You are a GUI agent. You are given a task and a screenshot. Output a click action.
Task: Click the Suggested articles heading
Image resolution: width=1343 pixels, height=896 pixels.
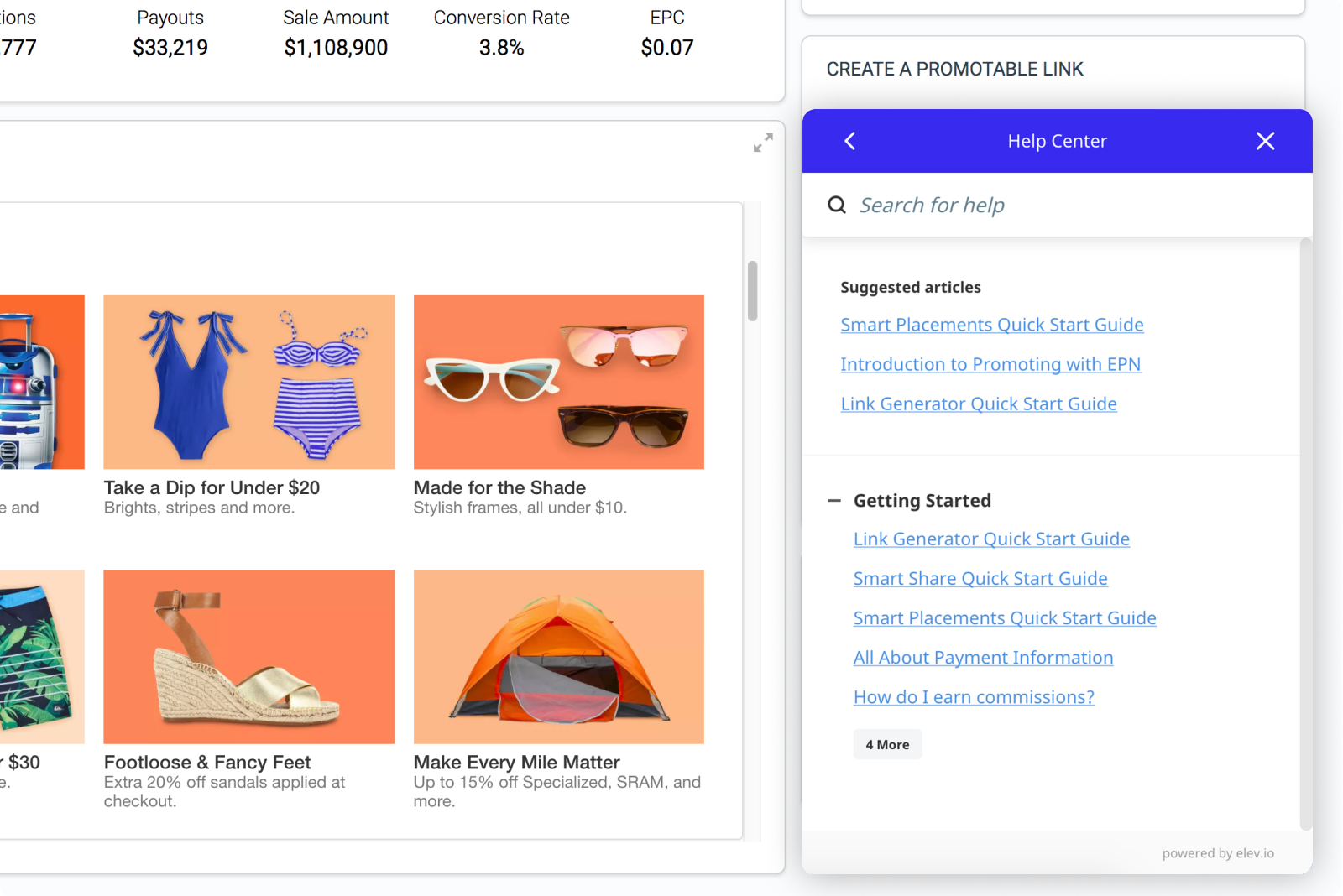click(x=911, y=287)
